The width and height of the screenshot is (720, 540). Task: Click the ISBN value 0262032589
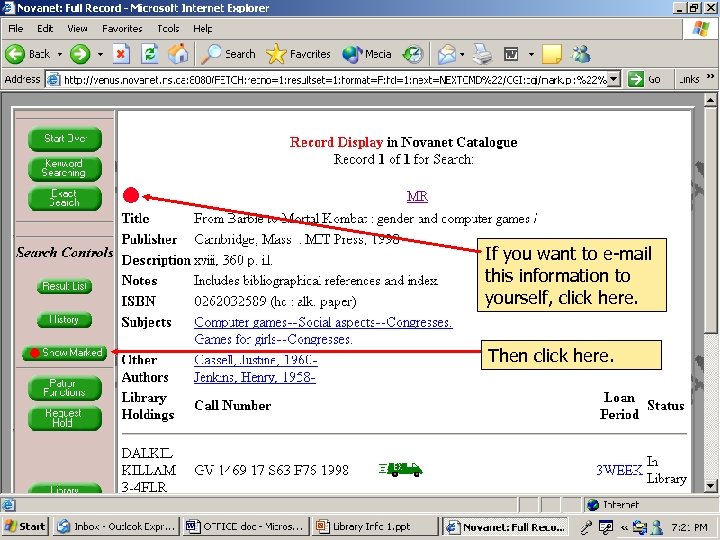tap(230, 301)
